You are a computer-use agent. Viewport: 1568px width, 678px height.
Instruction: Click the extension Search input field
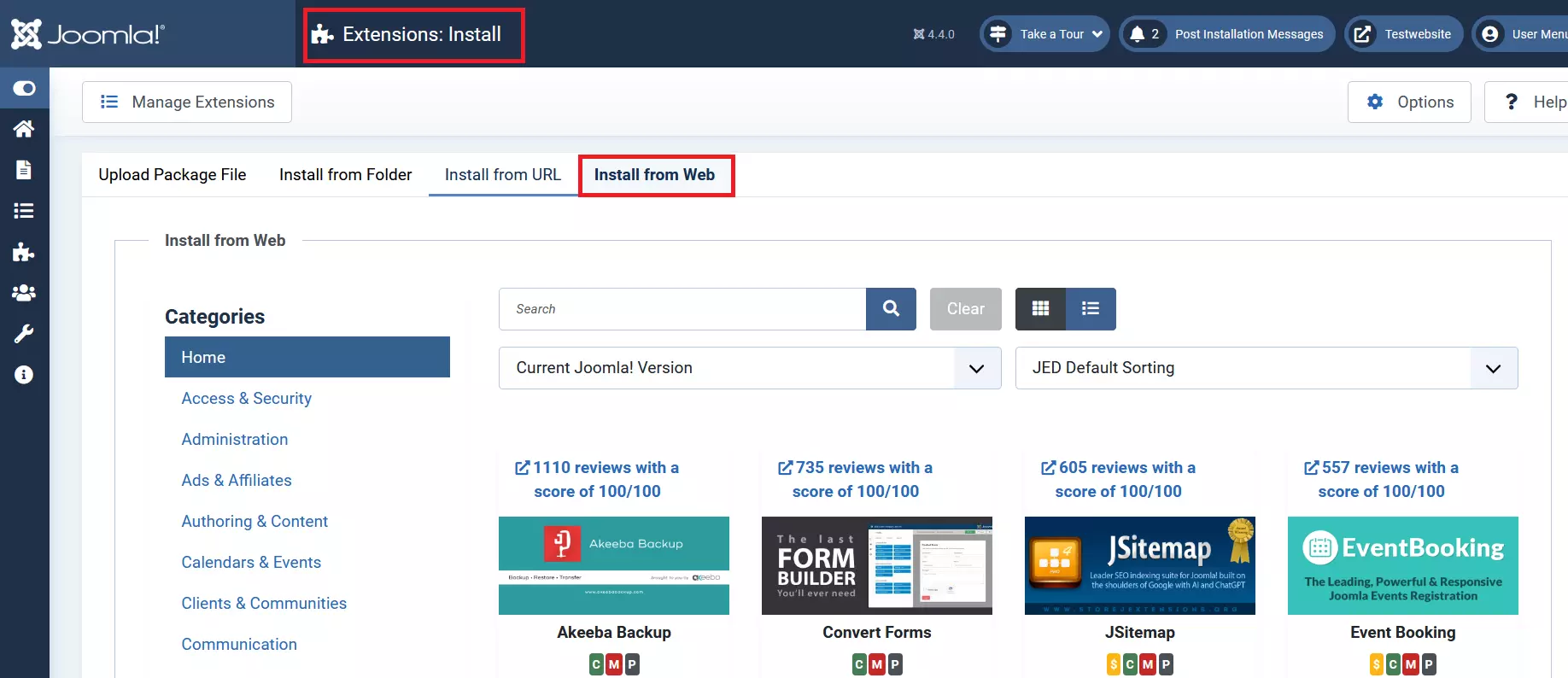(682, 309)
